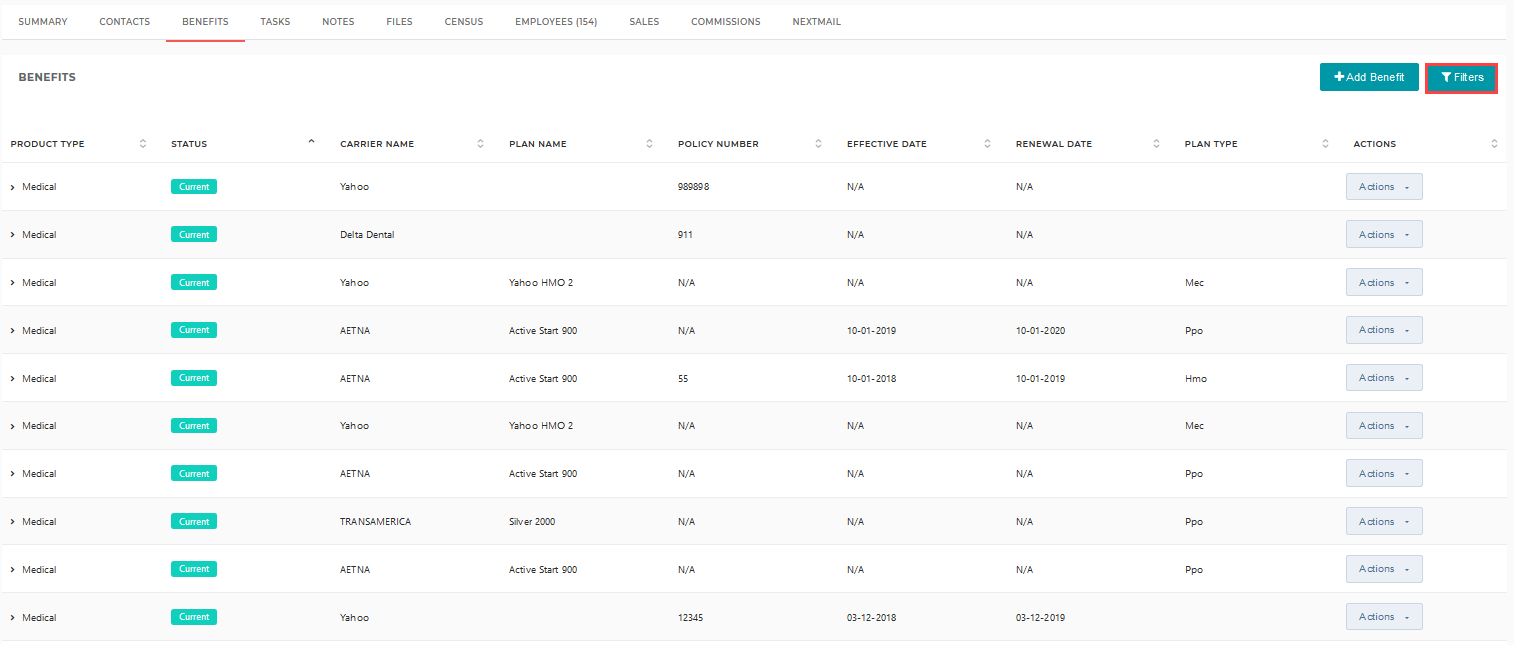Open the Filters button
Image resolution: width=1514 pixels, height=645 pixels.
1461,77
